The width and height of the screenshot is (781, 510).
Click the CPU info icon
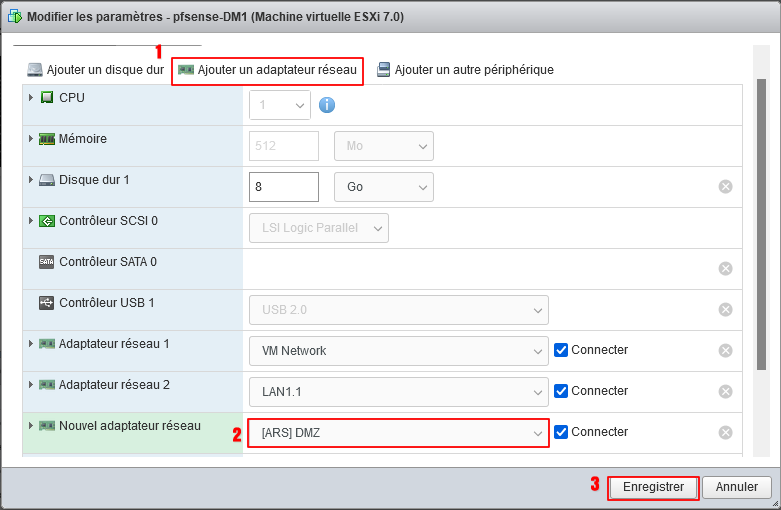(x=327, y=105)
